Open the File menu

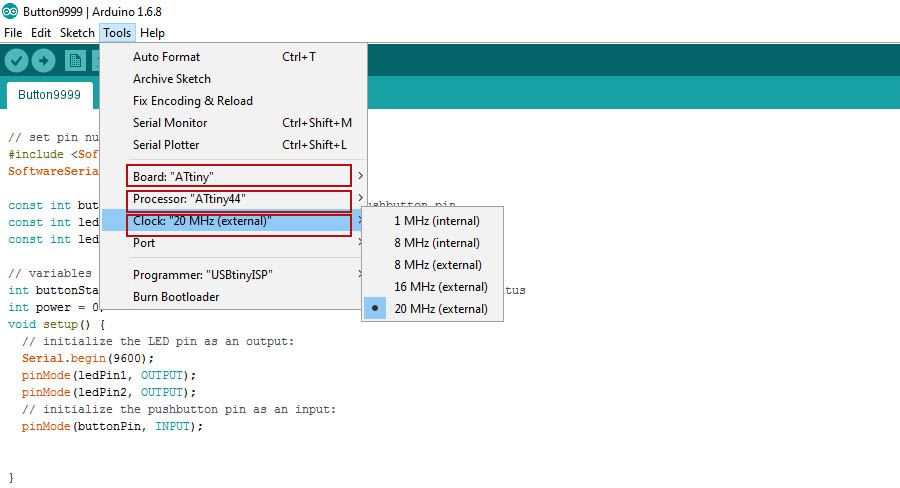coord(13,33)
